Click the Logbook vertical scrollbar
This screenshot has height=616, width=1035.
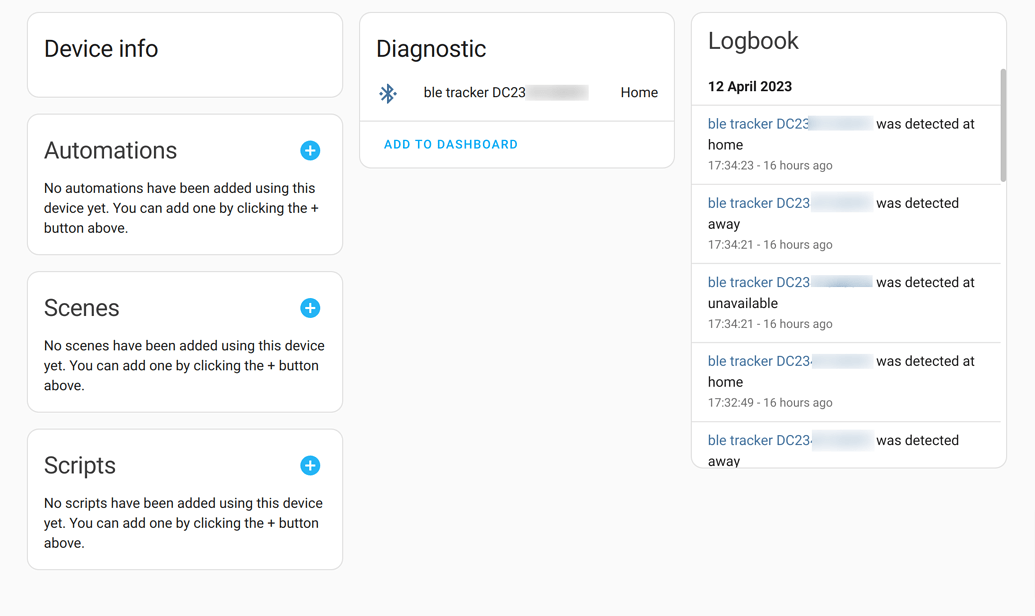(1002, 125)
